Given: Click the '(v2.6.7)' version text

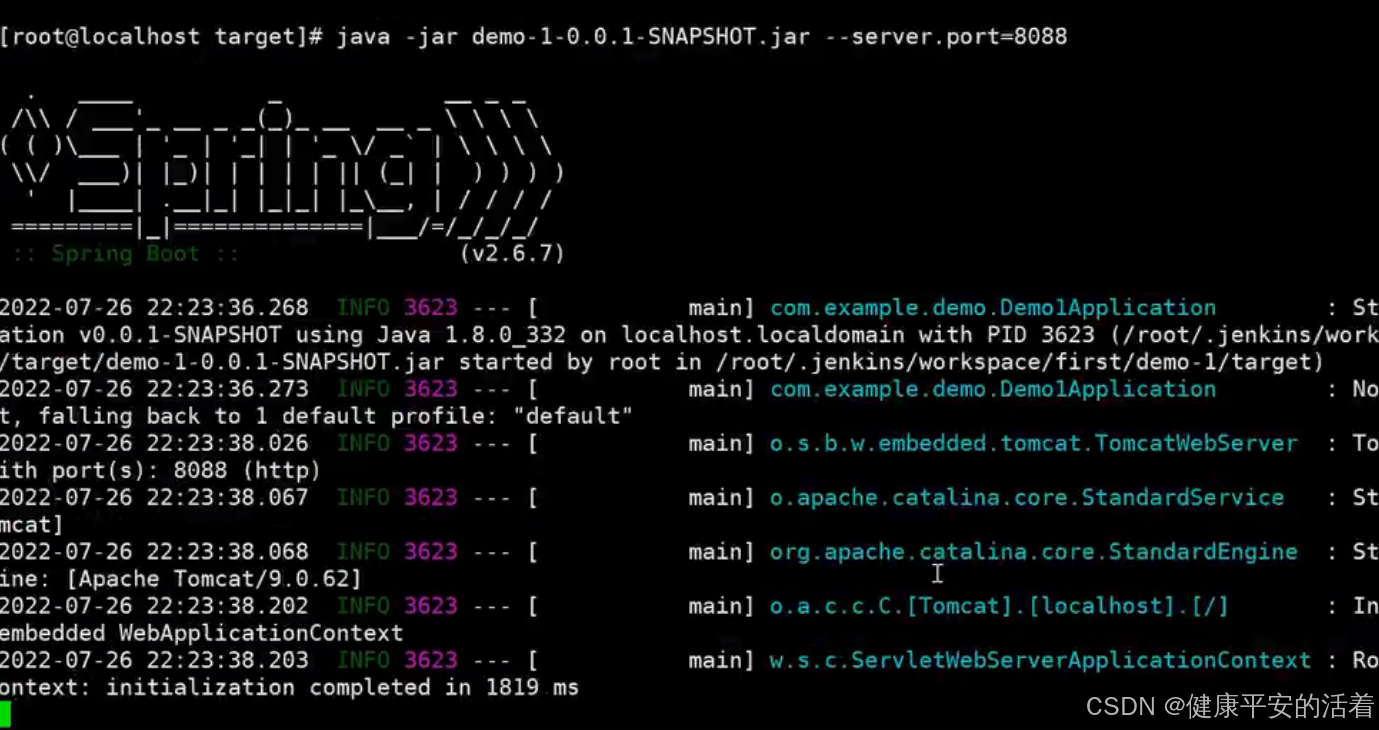Looking at the screenshot, I should point(512,254).
